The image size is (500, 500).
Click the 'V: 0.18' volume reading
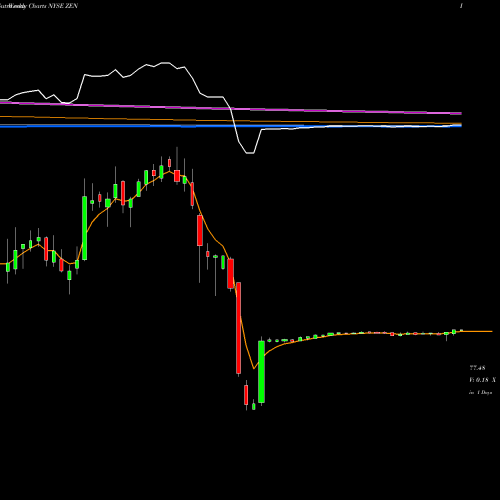point(479,380)
